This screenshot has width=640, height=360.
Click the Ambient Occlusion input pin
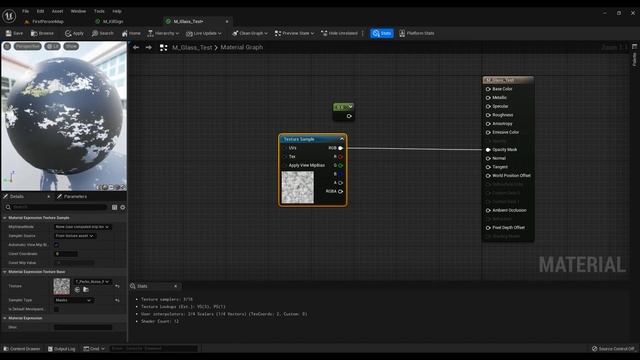point(488,211)
